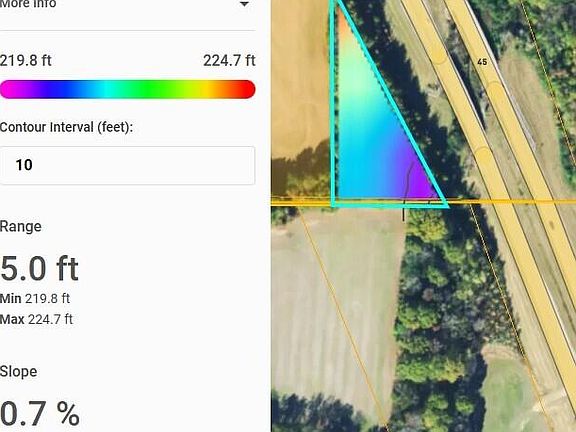Click the purple low-elevation corner of the triangle
The image size is (576, 432).
click(x=421, y=184)
